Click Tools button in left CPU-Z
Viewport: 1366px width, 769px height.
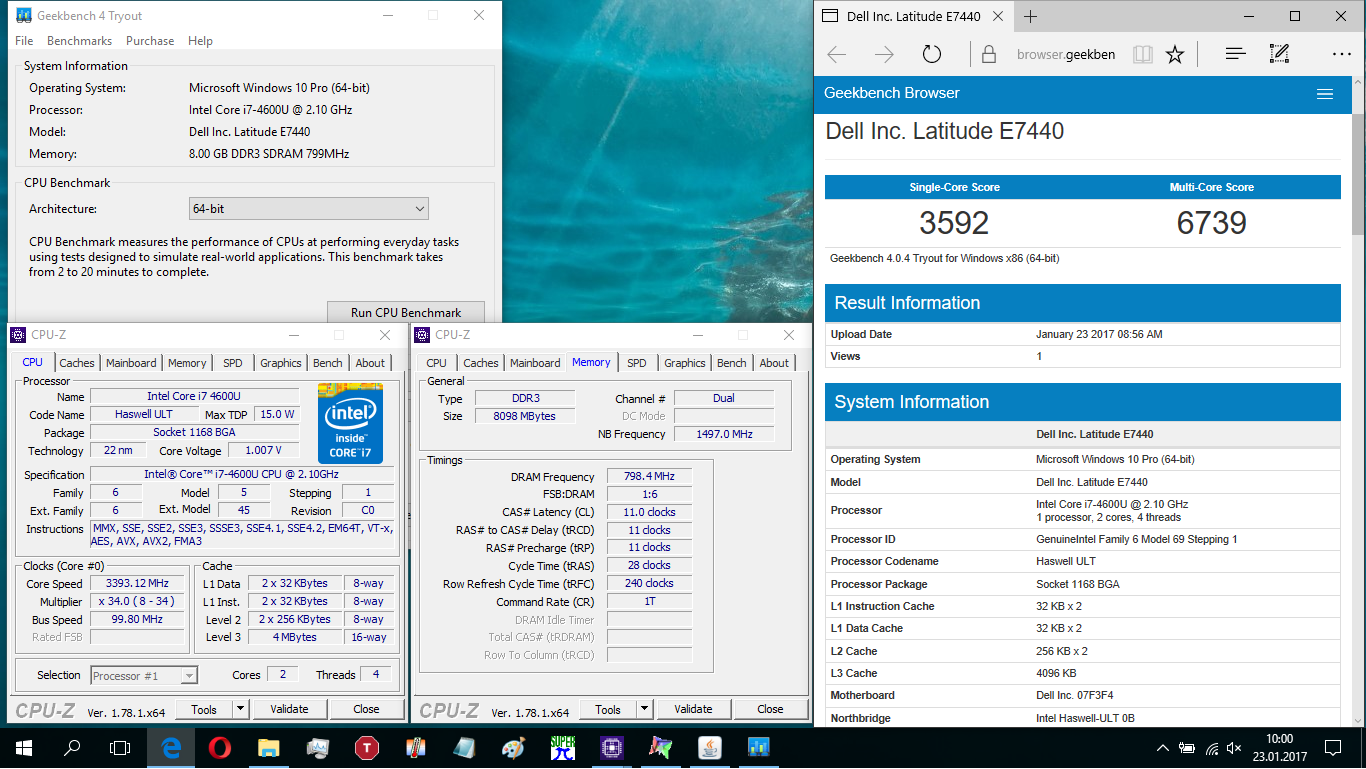(x=204, y=709)
